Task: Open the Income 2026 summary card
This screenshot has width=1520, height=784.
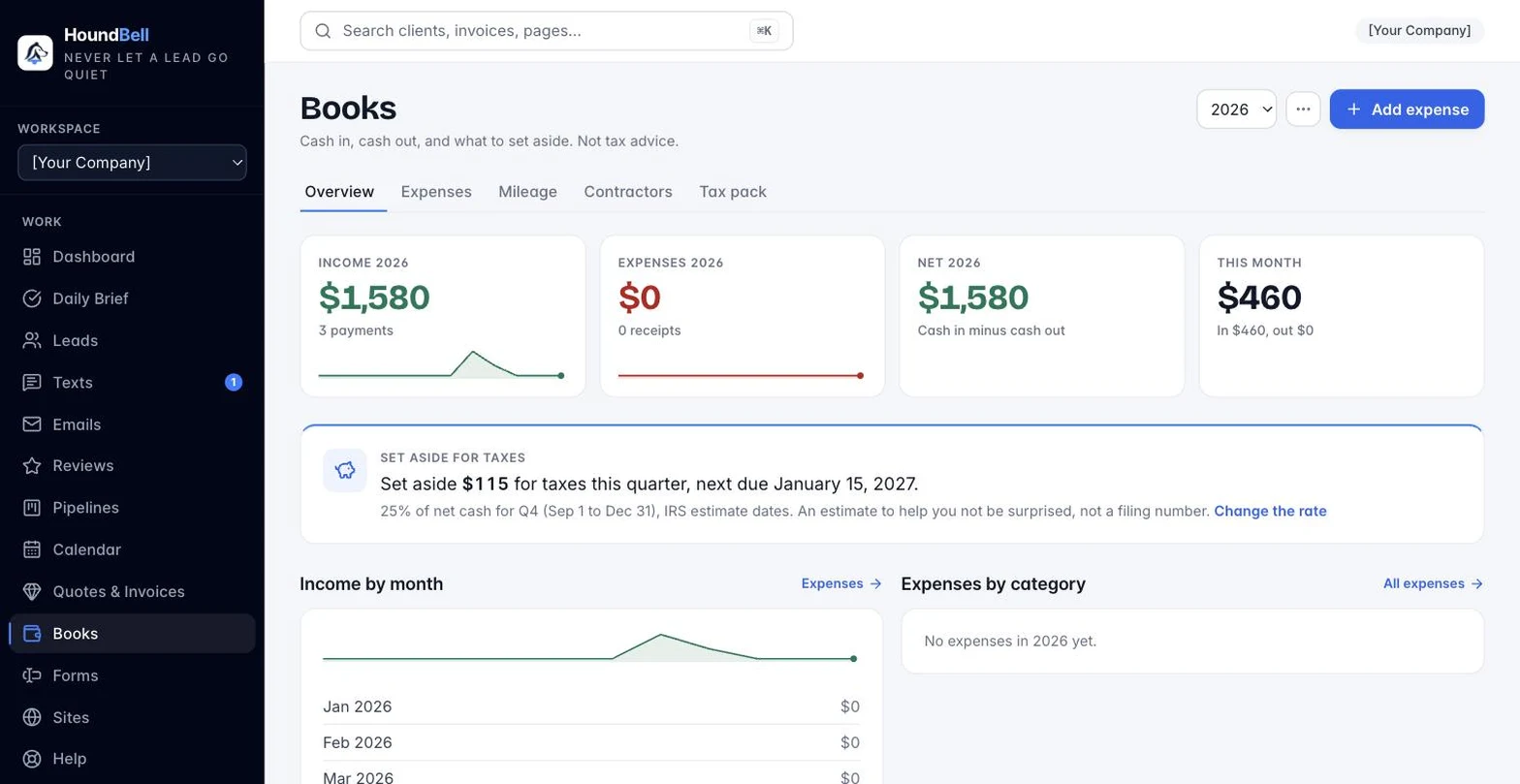Action: tap(443, 316)
